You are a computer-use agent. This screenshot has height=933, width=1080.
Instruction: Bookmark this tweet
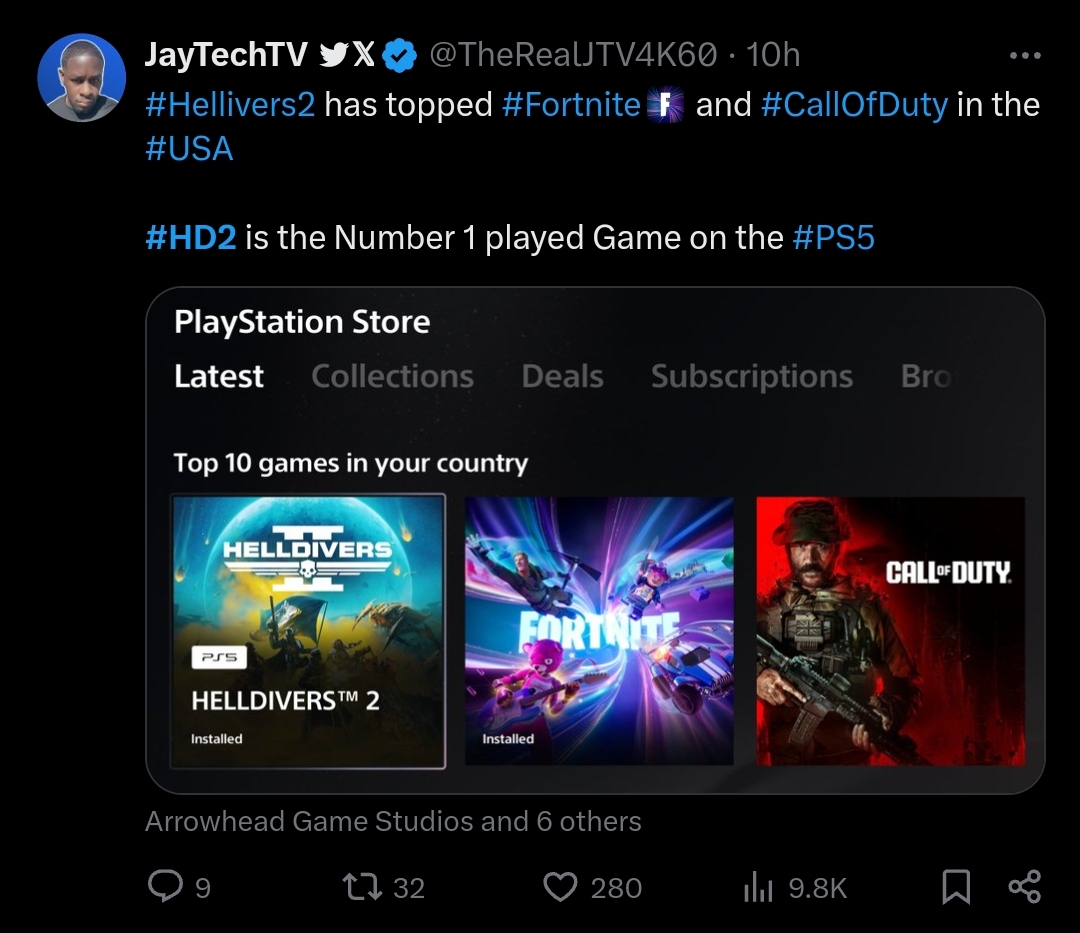tap(956, 886)
